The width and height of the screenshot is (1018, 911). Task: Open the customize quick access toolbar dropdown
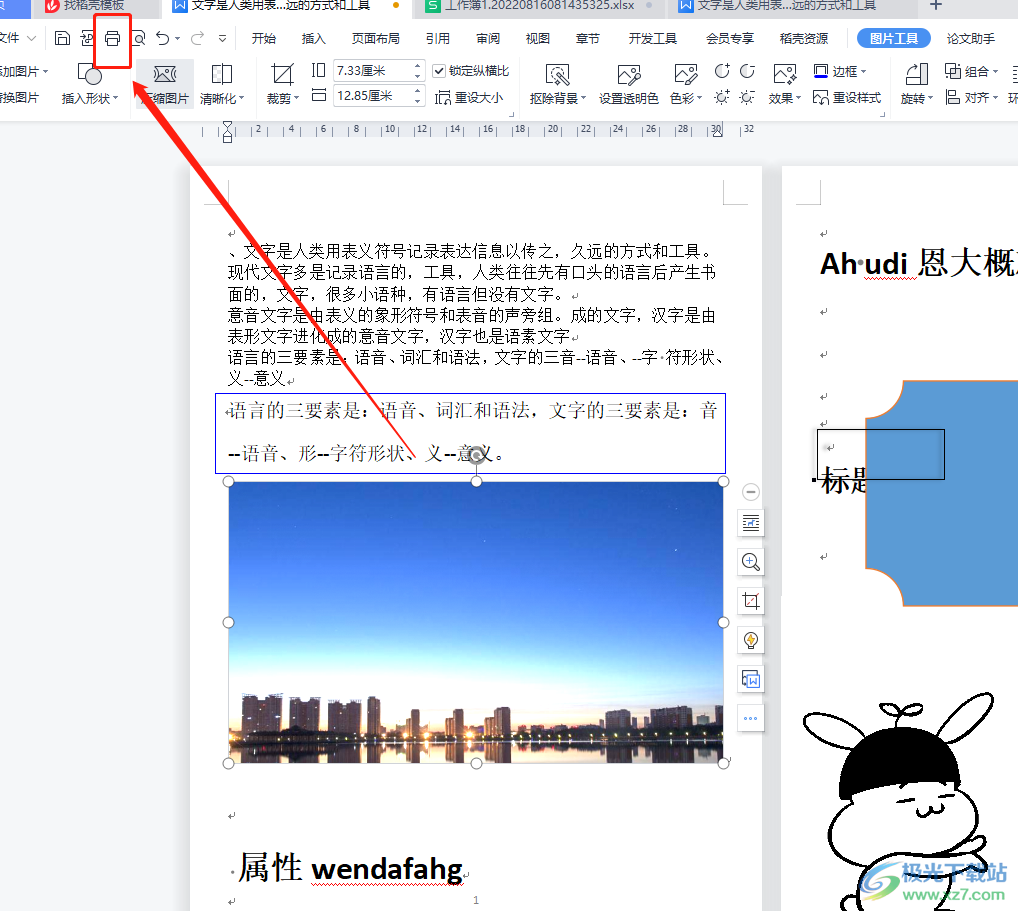tap(223, 38)
